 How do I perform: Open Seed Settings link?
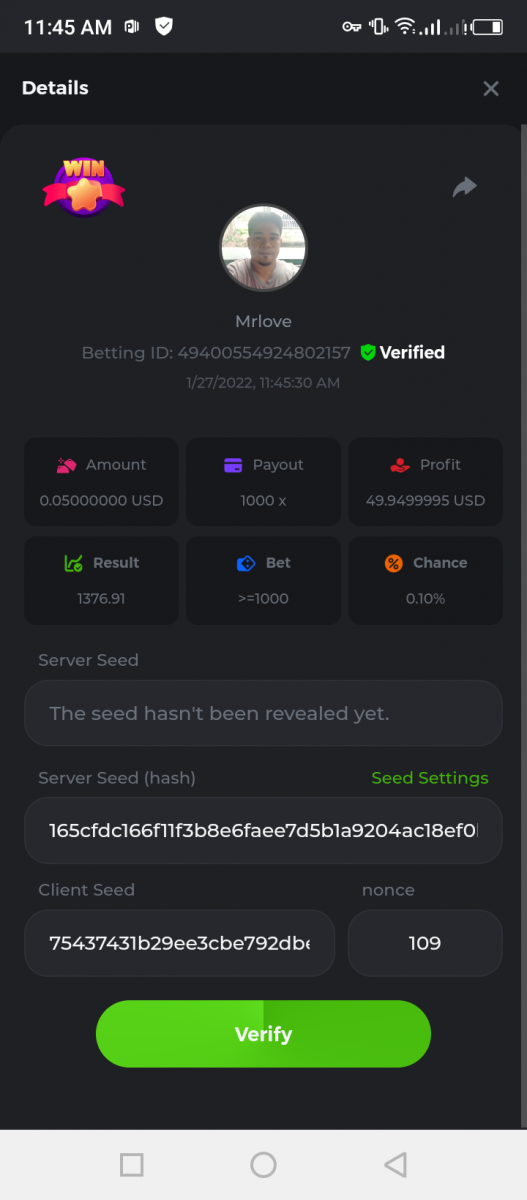430,778
